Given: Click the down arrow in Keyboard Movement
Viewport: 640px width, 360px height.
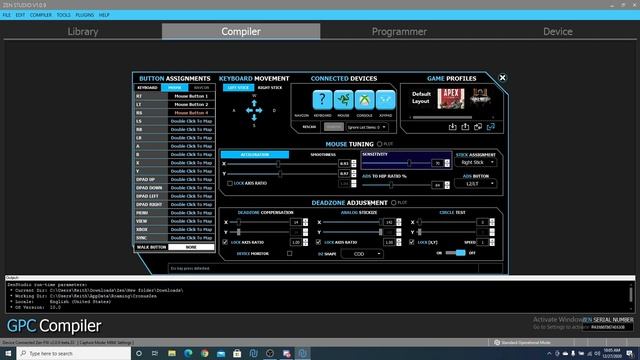Looking at the screenshot, I should point(254,118).
